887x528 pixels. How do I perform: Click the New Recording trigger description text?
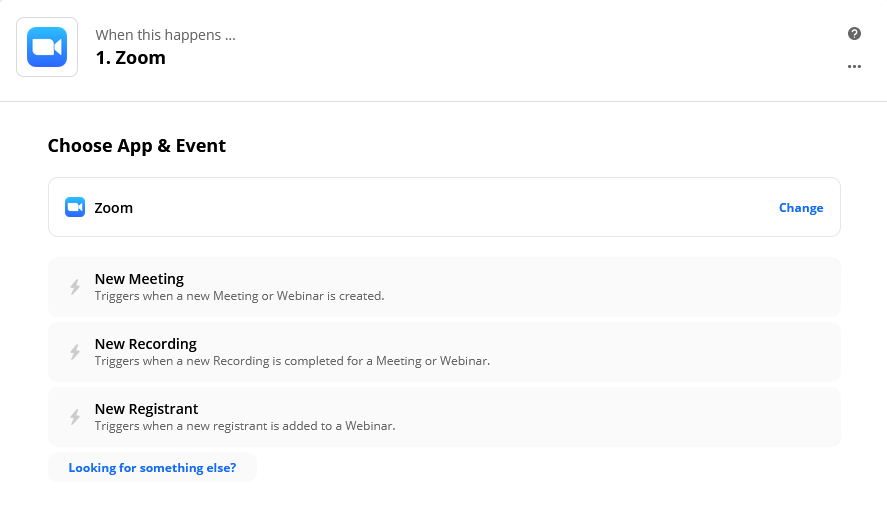[292, 361]
